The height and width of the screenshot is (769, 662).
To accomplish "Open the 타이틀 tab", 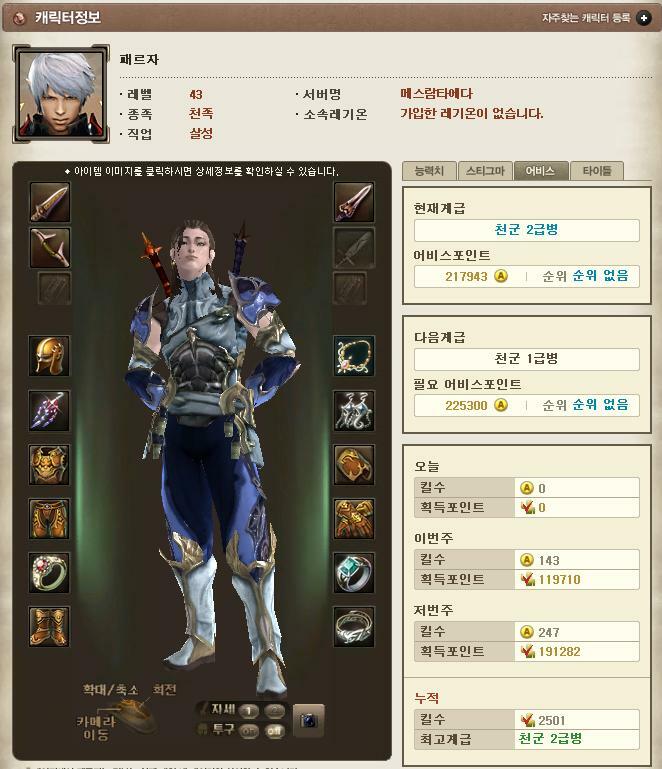I will (x=597, y=171).
